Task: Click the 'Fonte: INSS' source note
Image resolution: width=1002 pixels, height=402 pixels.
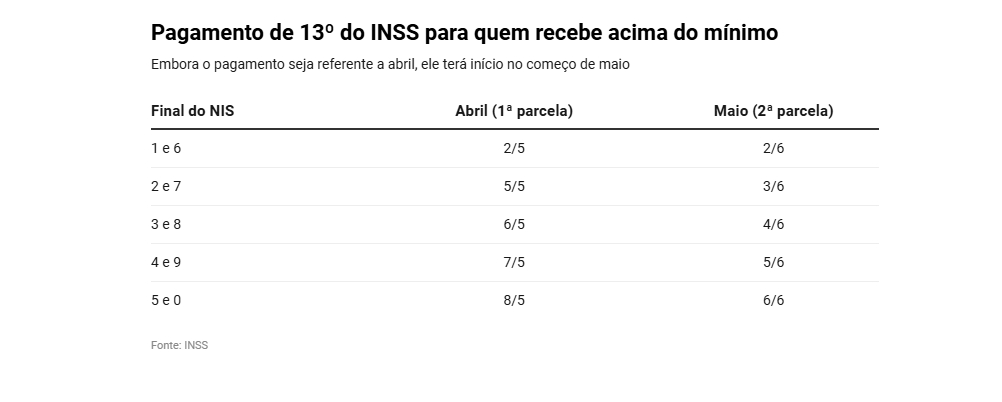Action: pos(179,345)
